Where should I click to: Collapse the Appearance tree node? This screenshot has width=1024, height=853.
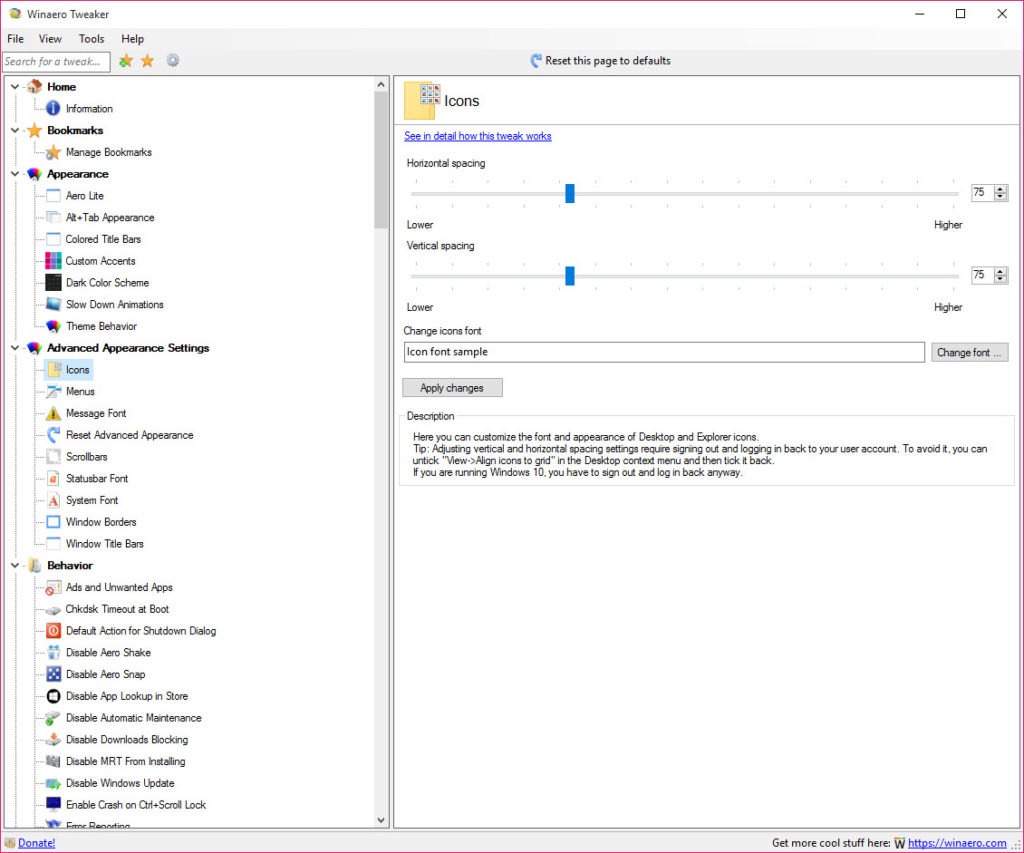[14, 174]
